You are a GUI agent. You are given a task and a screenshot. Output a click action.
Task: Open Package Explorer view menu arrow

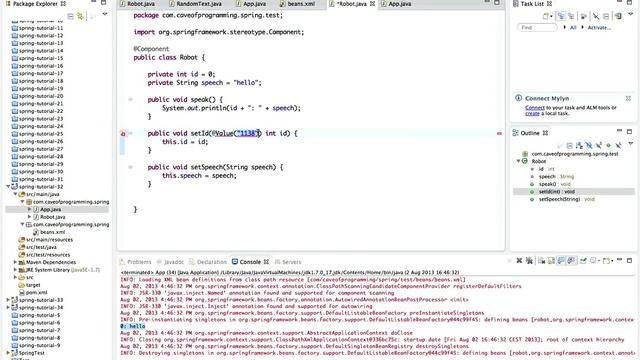tap(105, 14)
